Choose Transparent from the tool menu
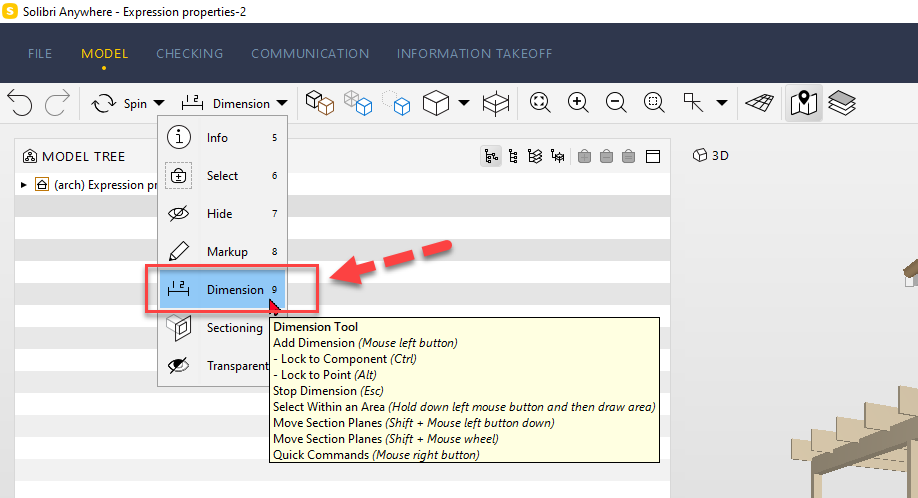Screen dimensions: 918x498 click(222, 366)
